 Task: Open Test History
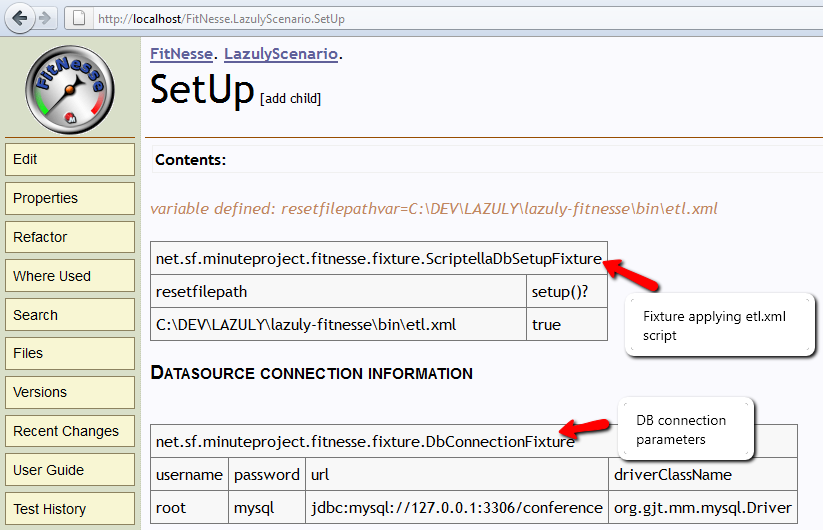pos(70,508)
